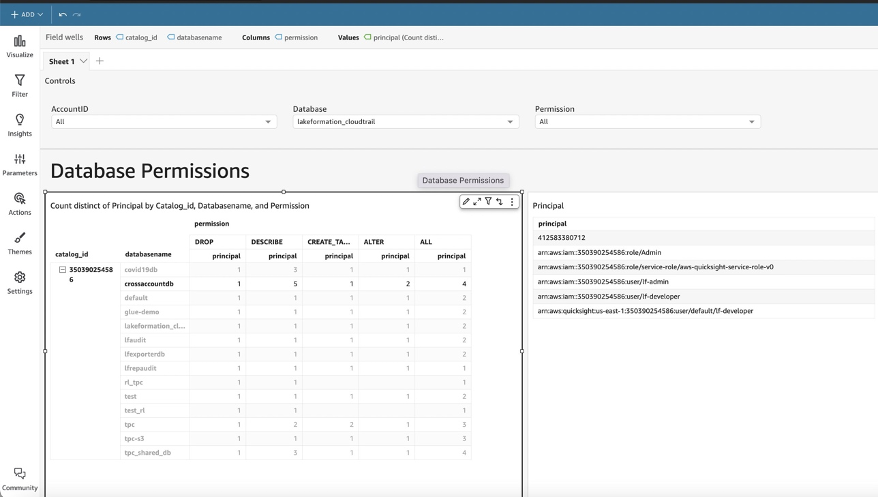This screenshot has height=497, width=879.
Task: Open the Database control dropdown
Action: pyautogui.click(x=406, y=122)
